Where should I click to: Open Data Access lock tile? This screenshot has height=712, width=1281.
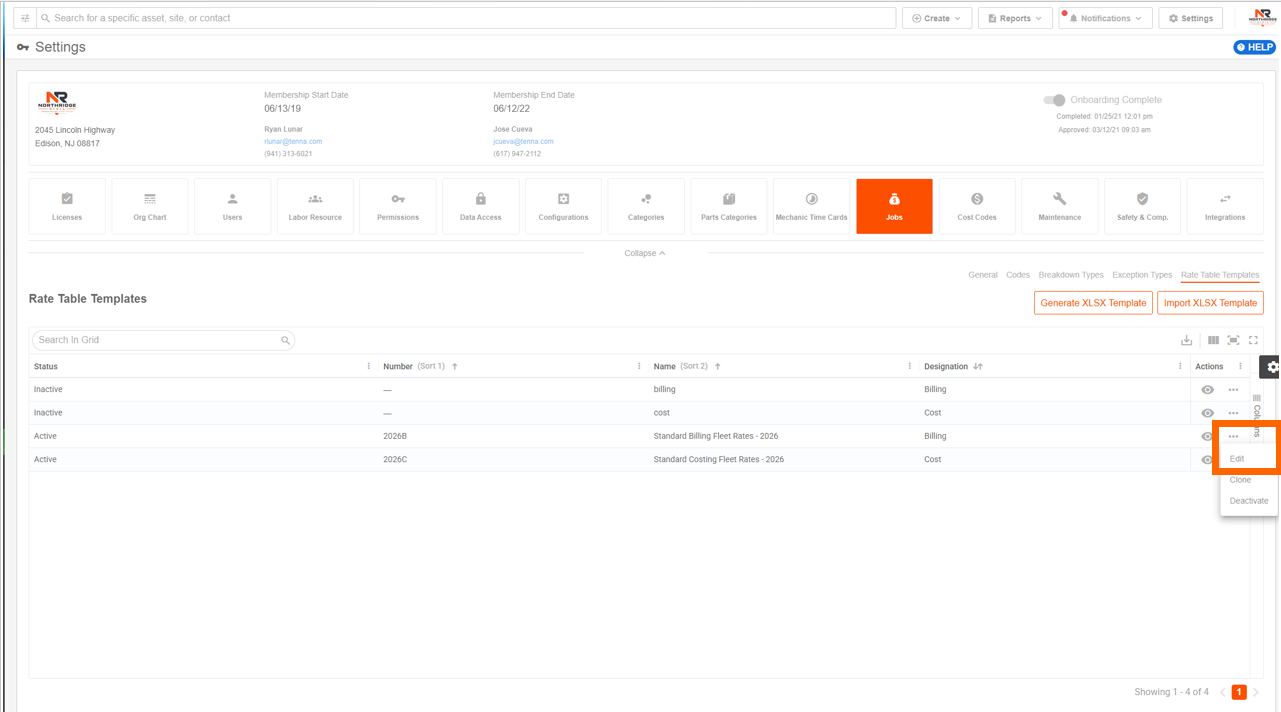pos(481,206)
